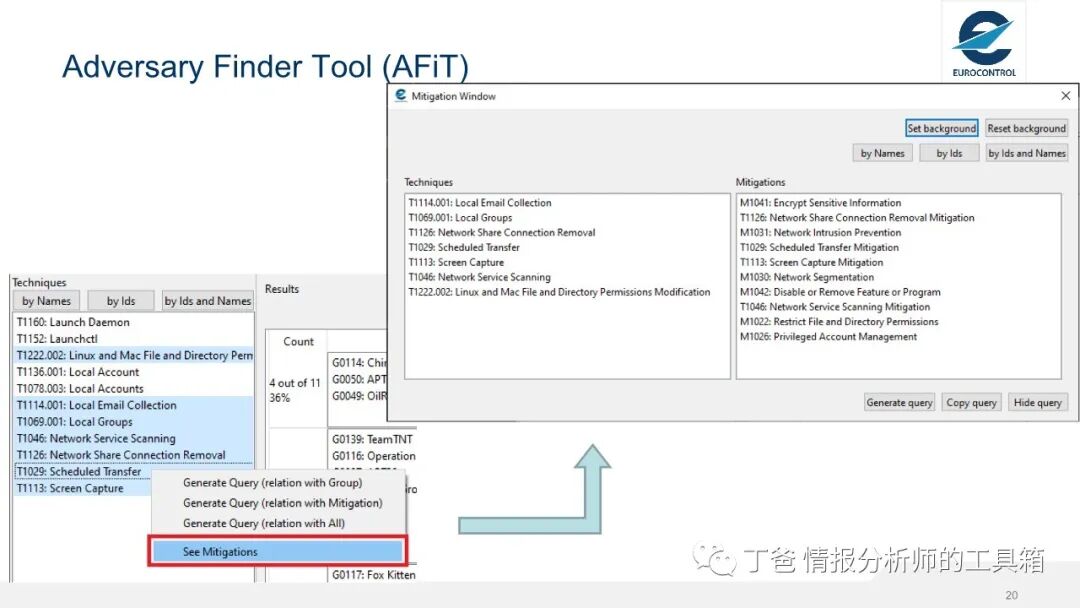Select T1160: Launch Daemon in main list
This screenshot has width=1080, height=608.
[133, 322]
